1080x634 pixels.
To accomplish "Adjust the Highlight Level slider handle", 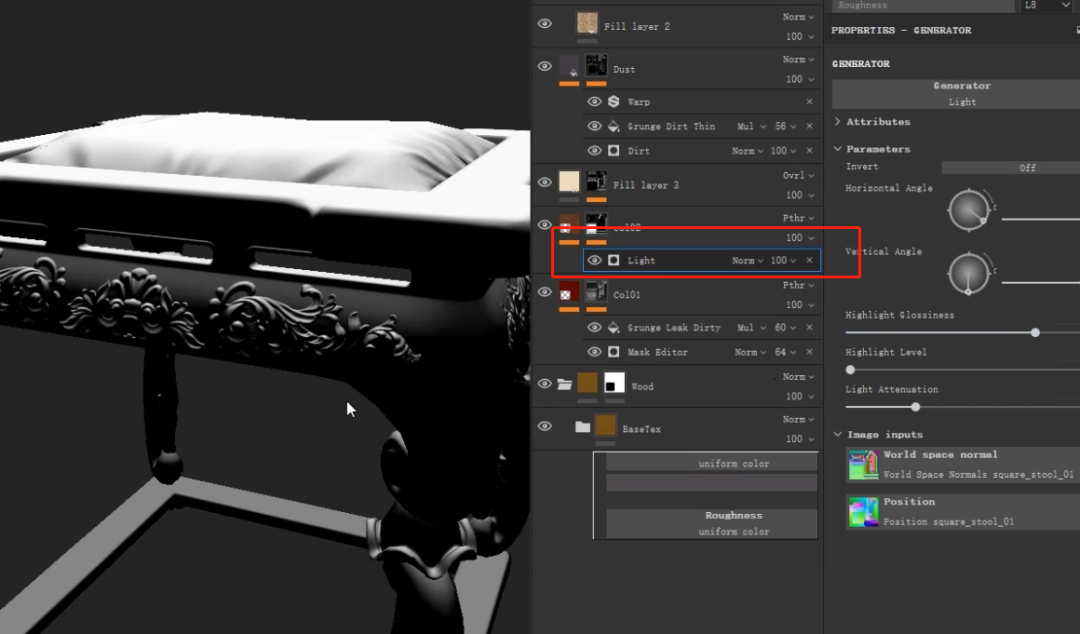I will pos(850,369).
